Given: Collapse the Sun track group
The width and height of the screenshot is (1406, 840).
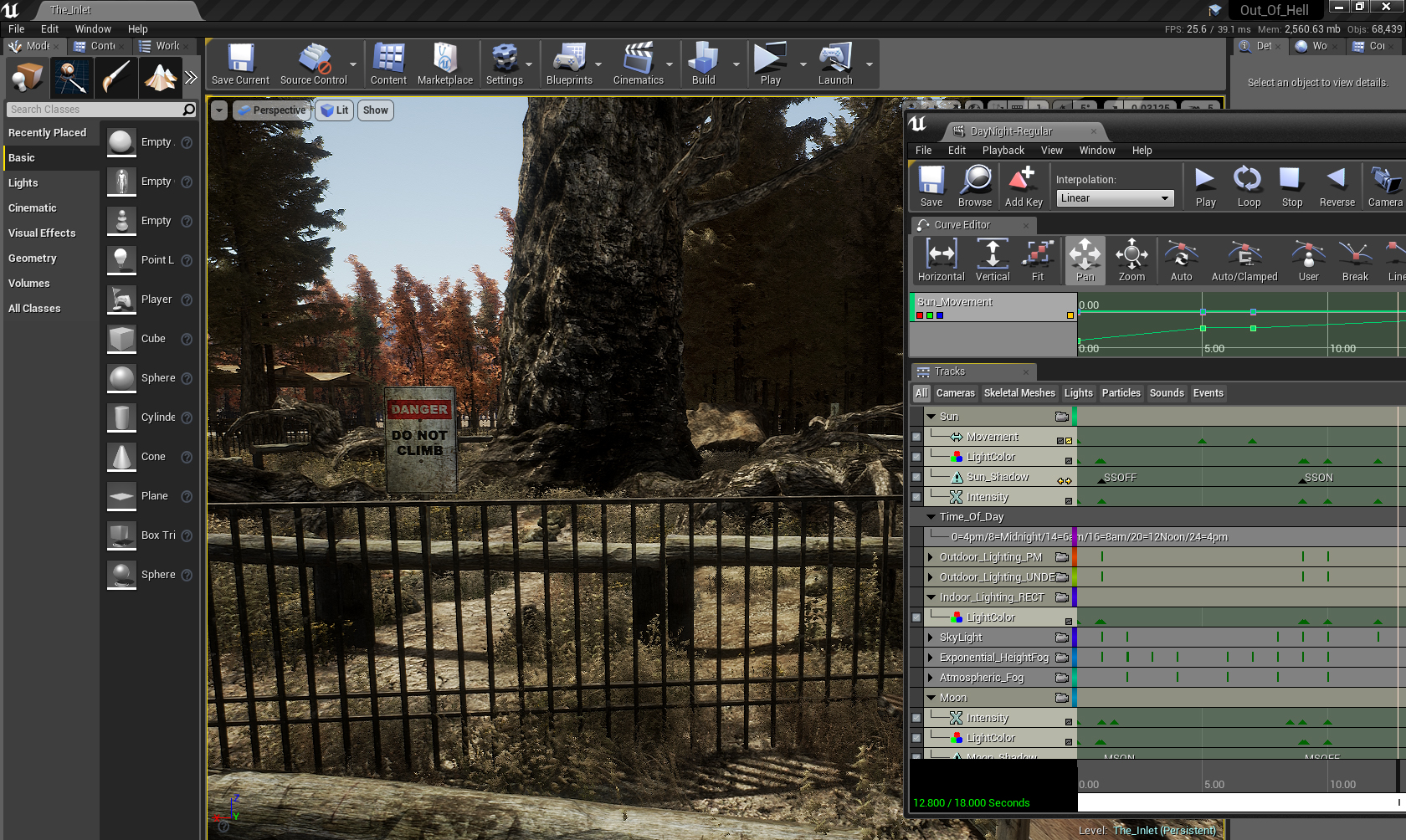Looking at the screenshot, I should click(931, 417).
